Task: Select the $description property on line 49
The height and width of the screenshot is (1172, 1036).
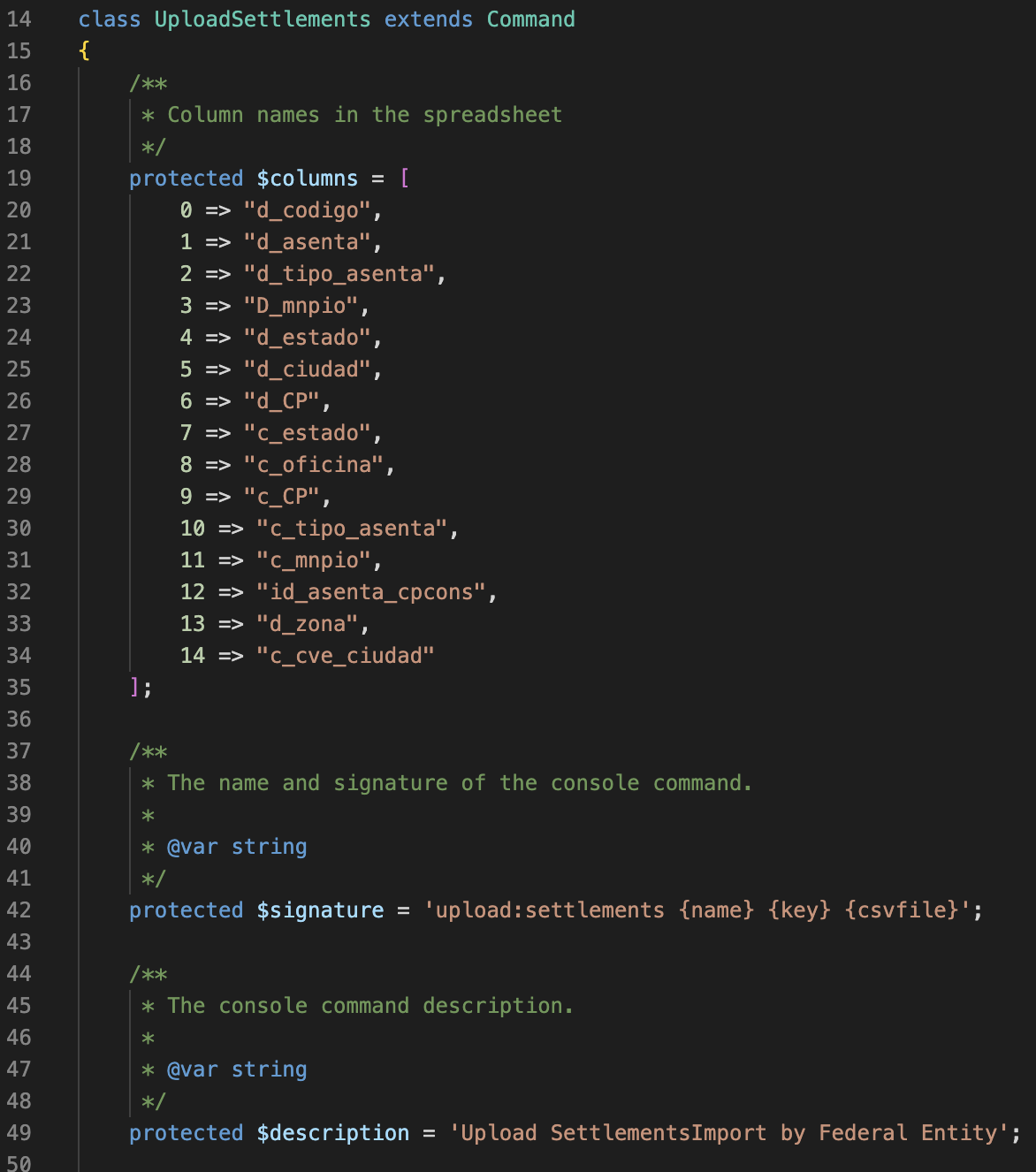Action: pos(332,1133)
